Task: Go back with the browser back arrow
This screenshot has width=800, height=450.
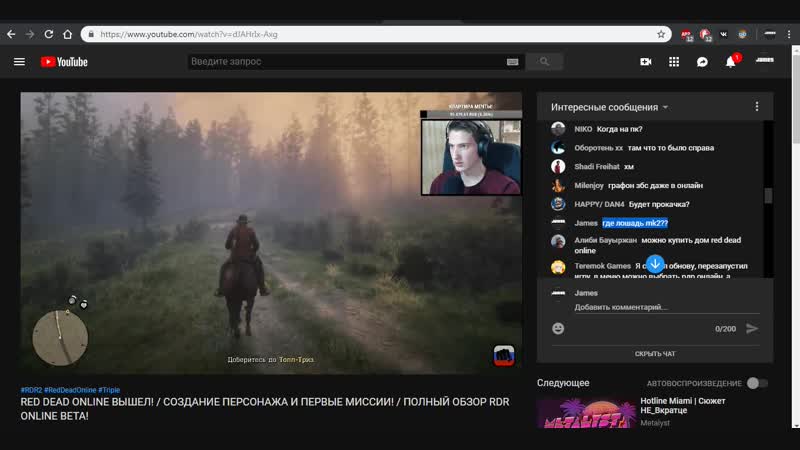Action: [11, 34]
